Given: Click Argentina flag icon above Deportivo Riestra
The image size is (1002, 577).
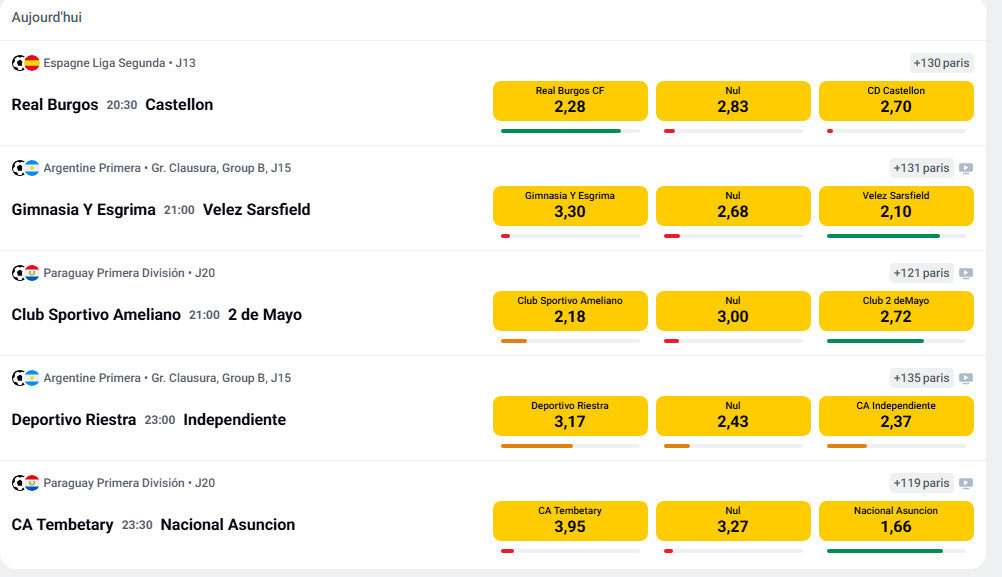Looking at the screenshot, I should click(x=32, y=378).
